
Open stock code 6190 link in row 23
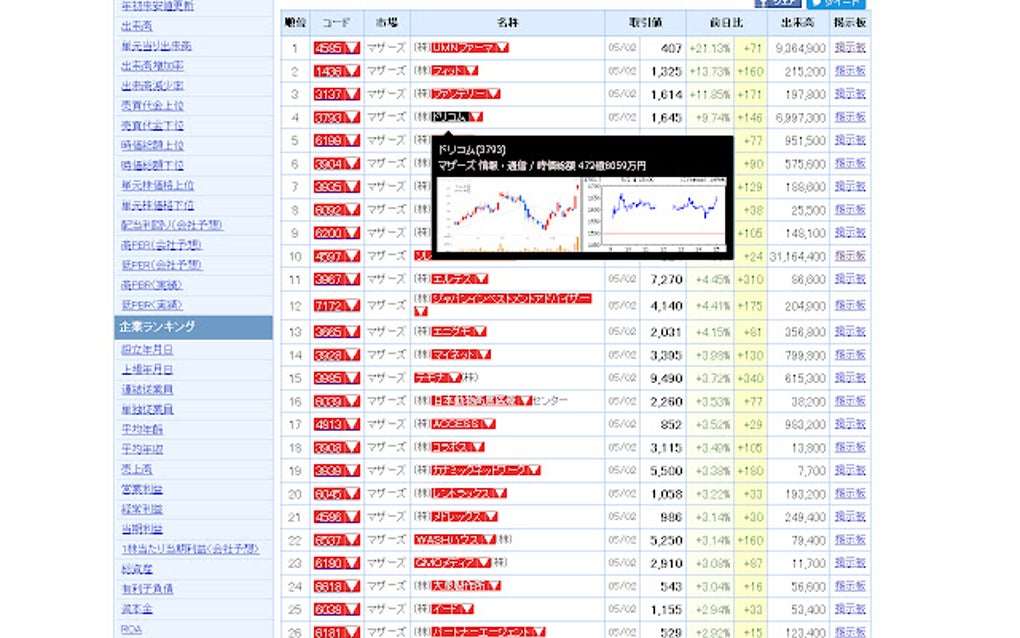tap(329, 563)
